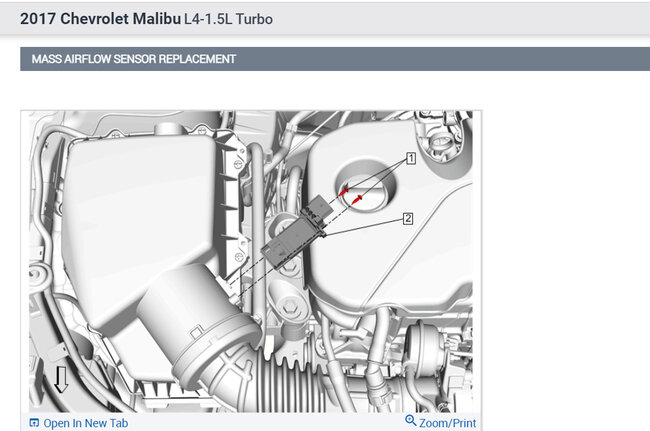Select the Mass Airflow Sensor Replacement heading
This screenshot has width=650, height=431.
click(134, 59)
